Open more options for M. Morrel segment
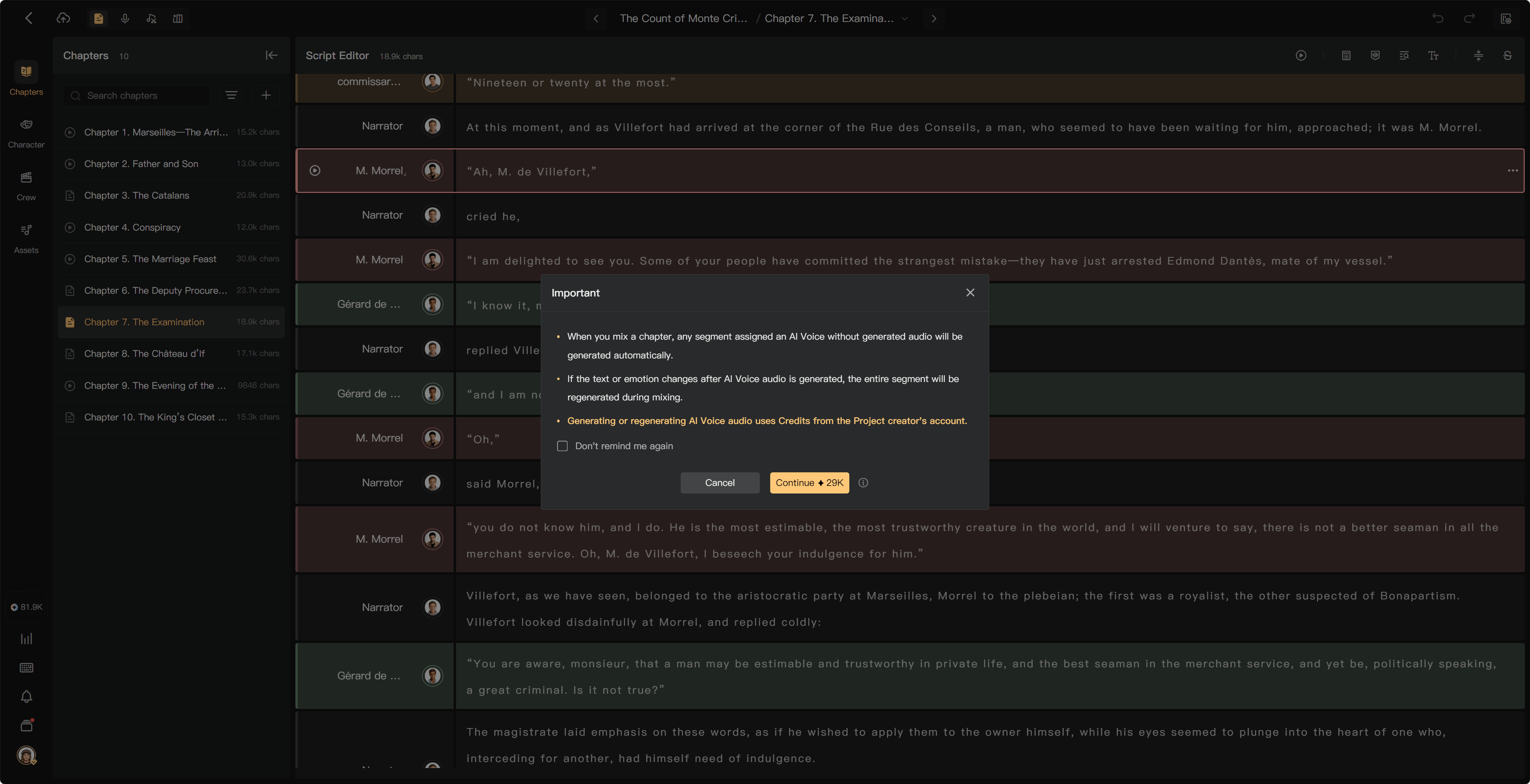The width and height of the screenshot is (1530, 784). click(x=1512, y=171)
